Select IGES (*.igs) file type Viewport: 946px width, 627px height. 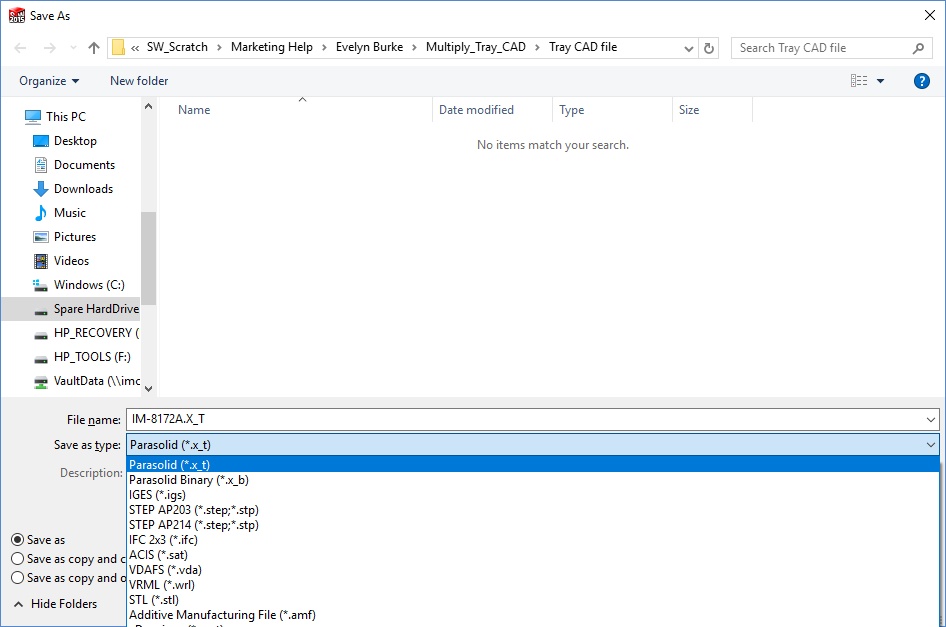pos(533,495)
